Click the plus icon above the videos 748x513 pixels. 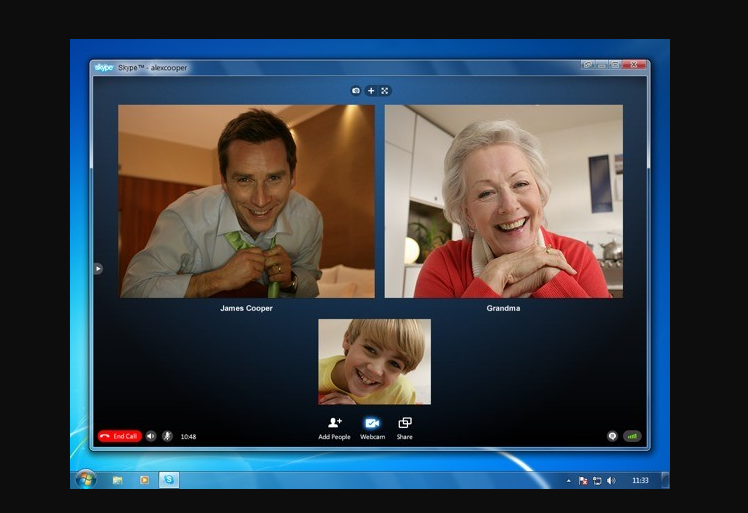[x=371, y=91]
